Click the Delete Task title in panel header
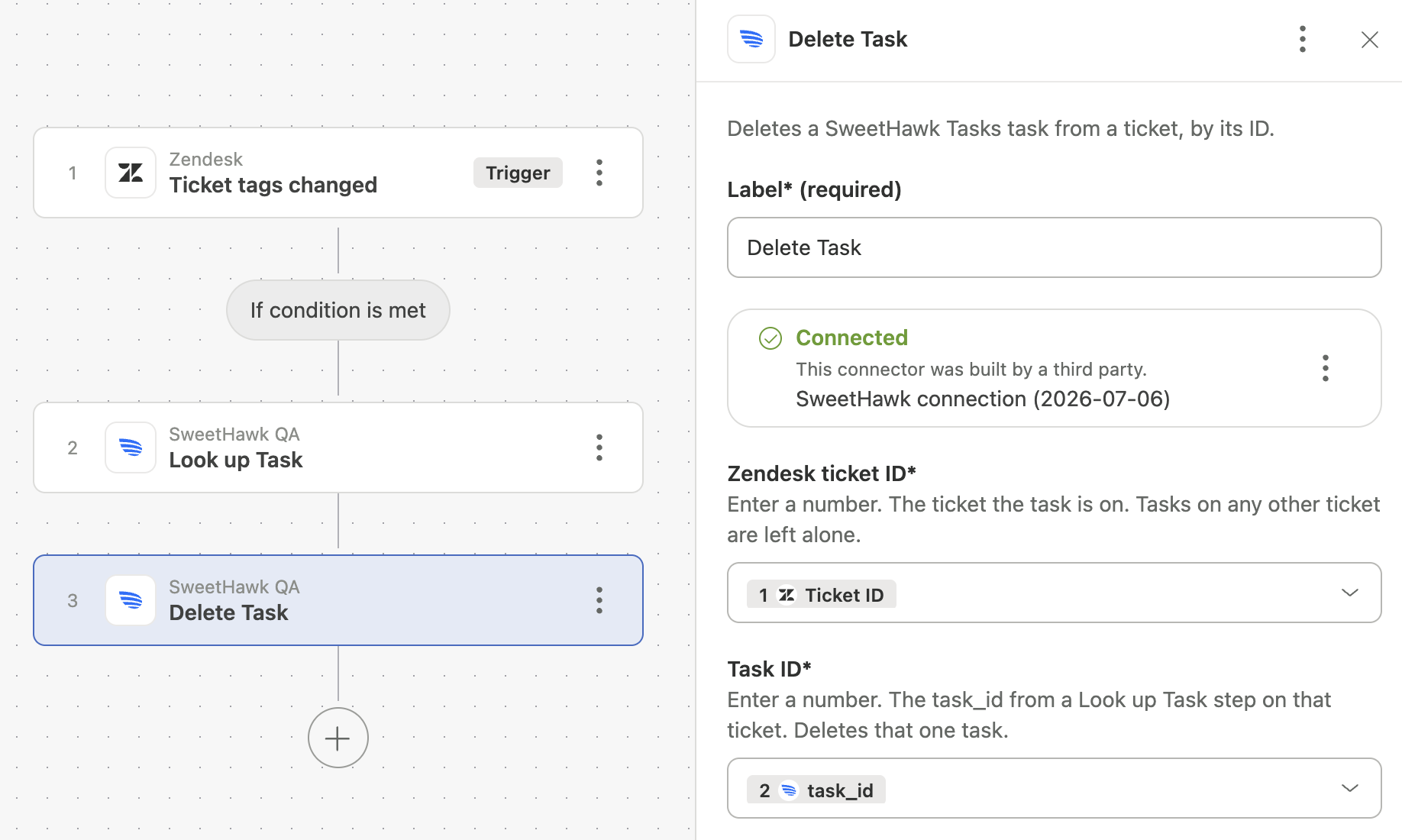The image size is (1402, 840). 848,39
